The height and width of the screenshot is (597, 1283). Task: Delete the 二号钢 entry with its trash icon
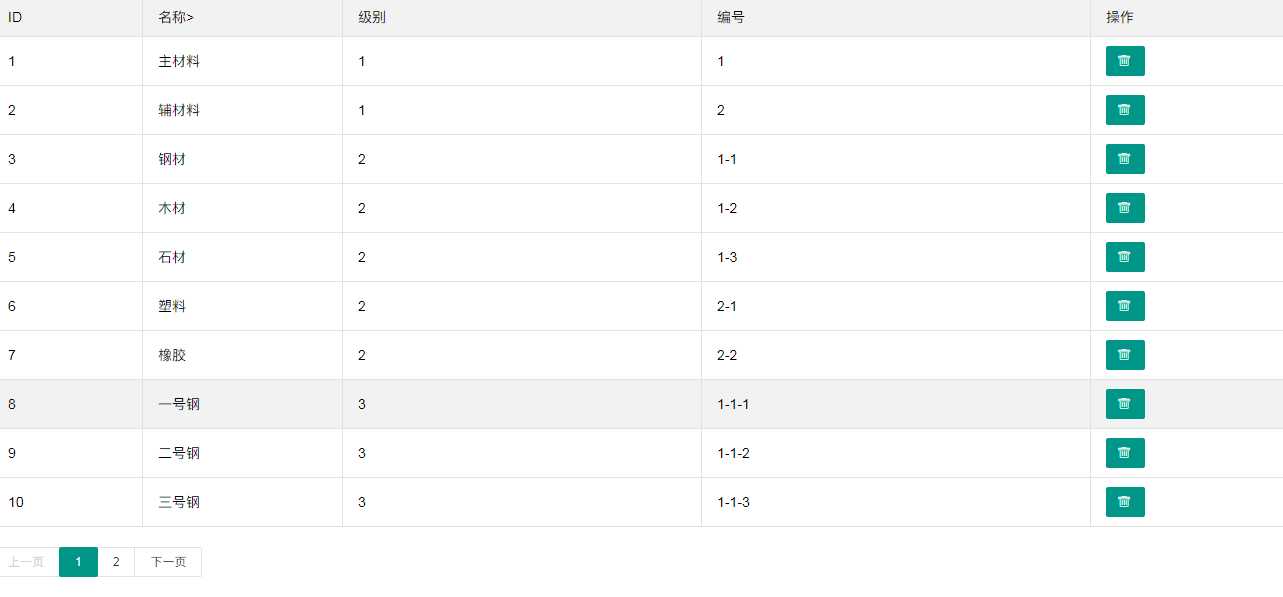pyautogui.click(x=1125, y=453)
